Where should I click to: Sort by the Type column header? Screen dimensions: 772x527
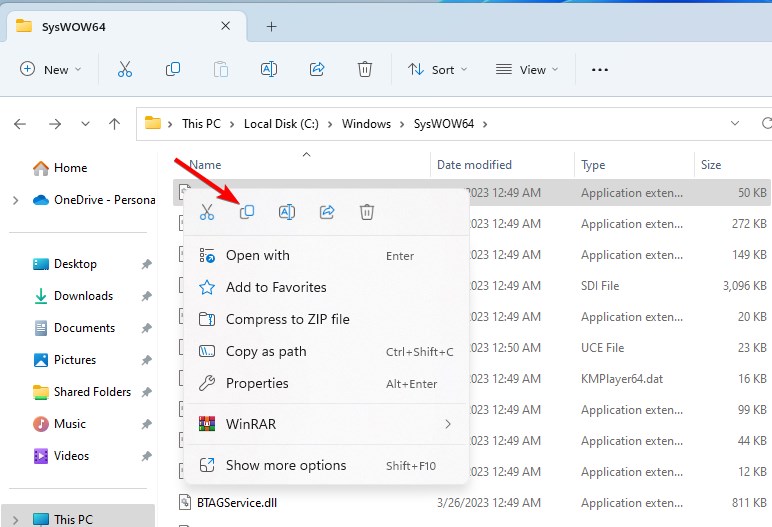click(593, 165)
